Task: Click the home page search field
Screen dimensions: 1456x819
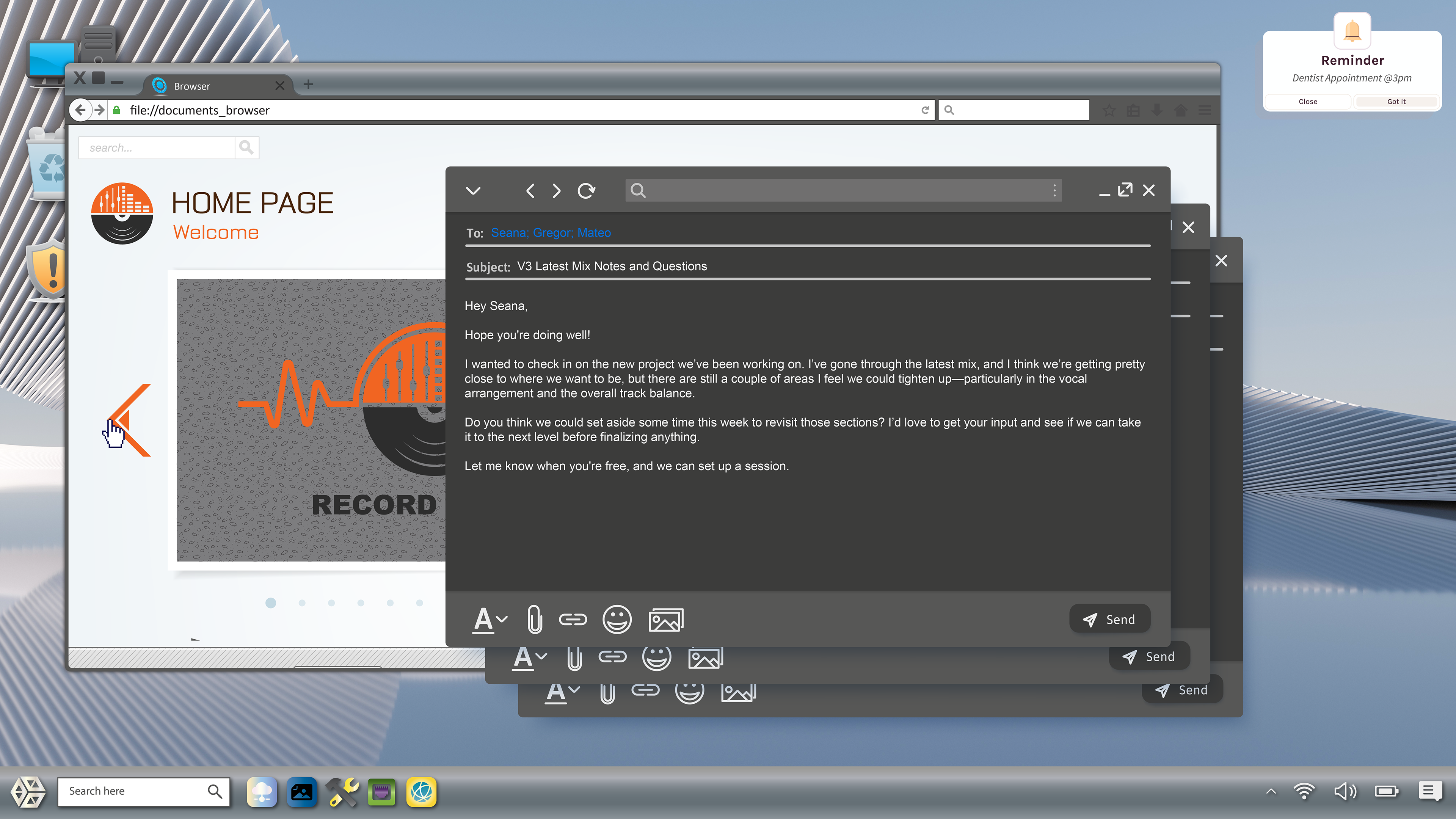Action: click(157, 148)
